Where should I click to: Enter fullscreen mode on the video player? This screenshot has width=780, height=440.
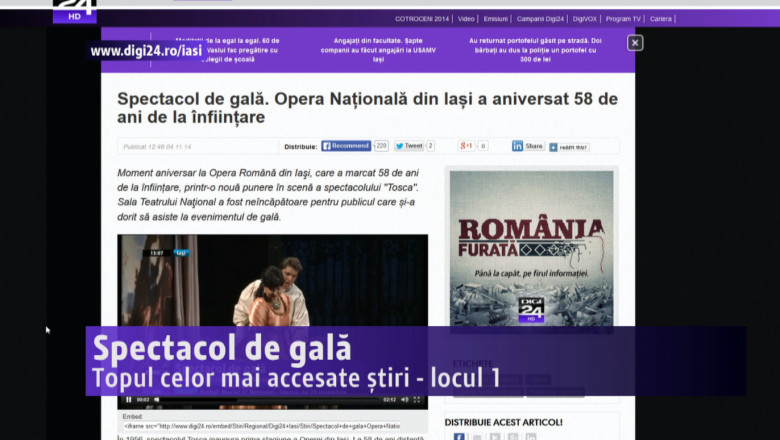[x=417, y=400]
